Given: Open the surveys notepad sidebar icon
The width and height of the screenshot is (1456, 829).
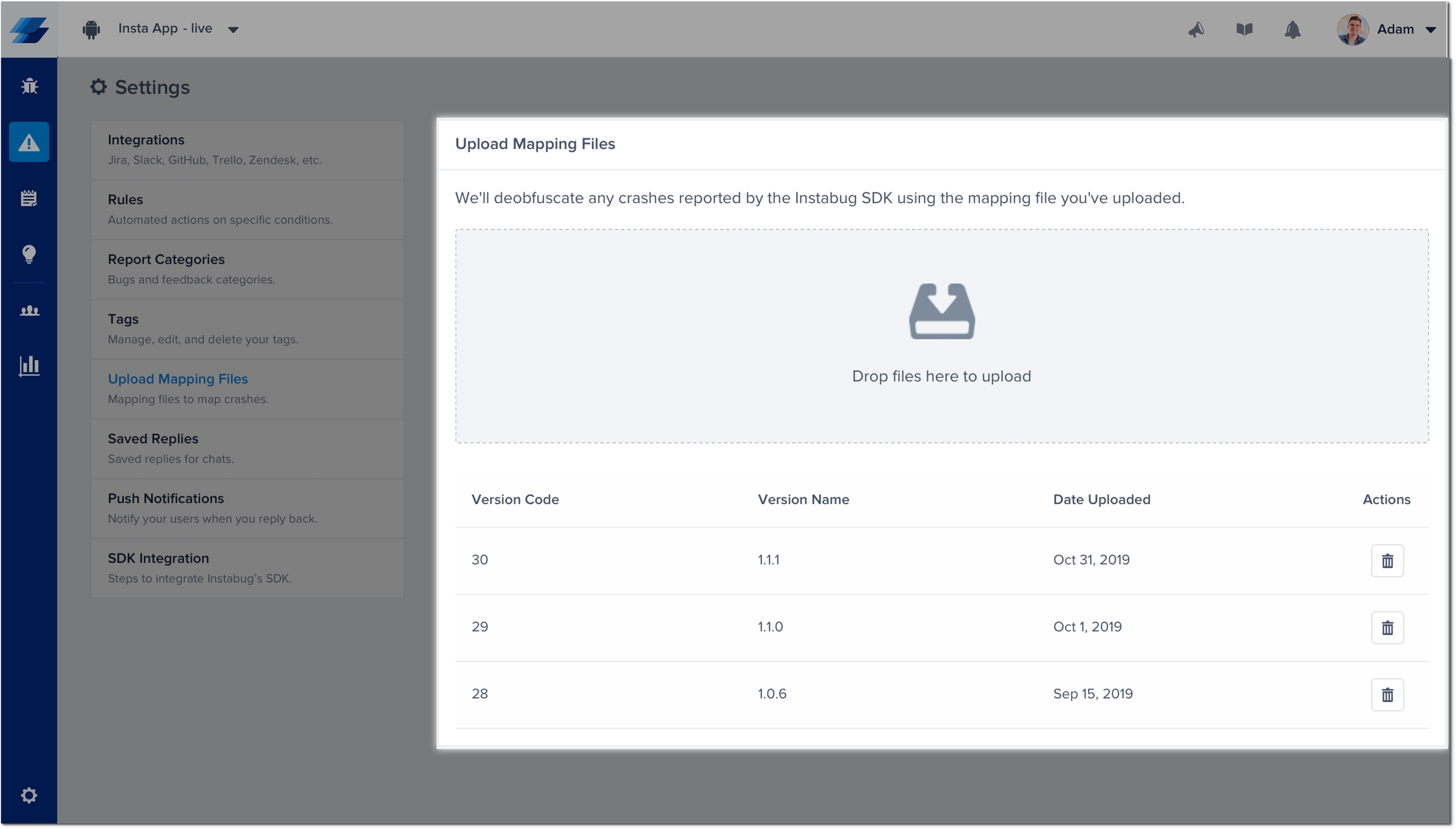Looking at the screenshot, I should 29,198.
